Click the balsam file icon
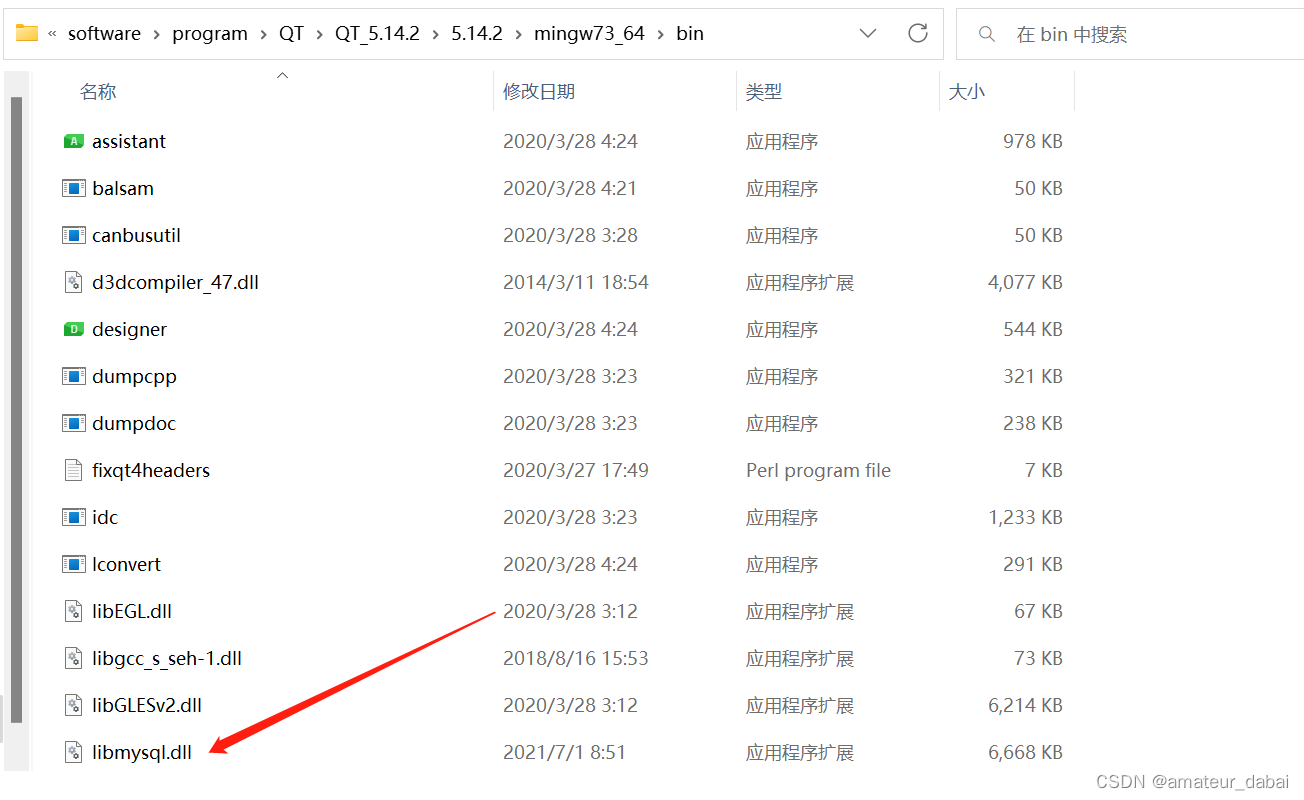Image resolution: width=1304 pixels, height=800 pixels. [x=73, y=188]
